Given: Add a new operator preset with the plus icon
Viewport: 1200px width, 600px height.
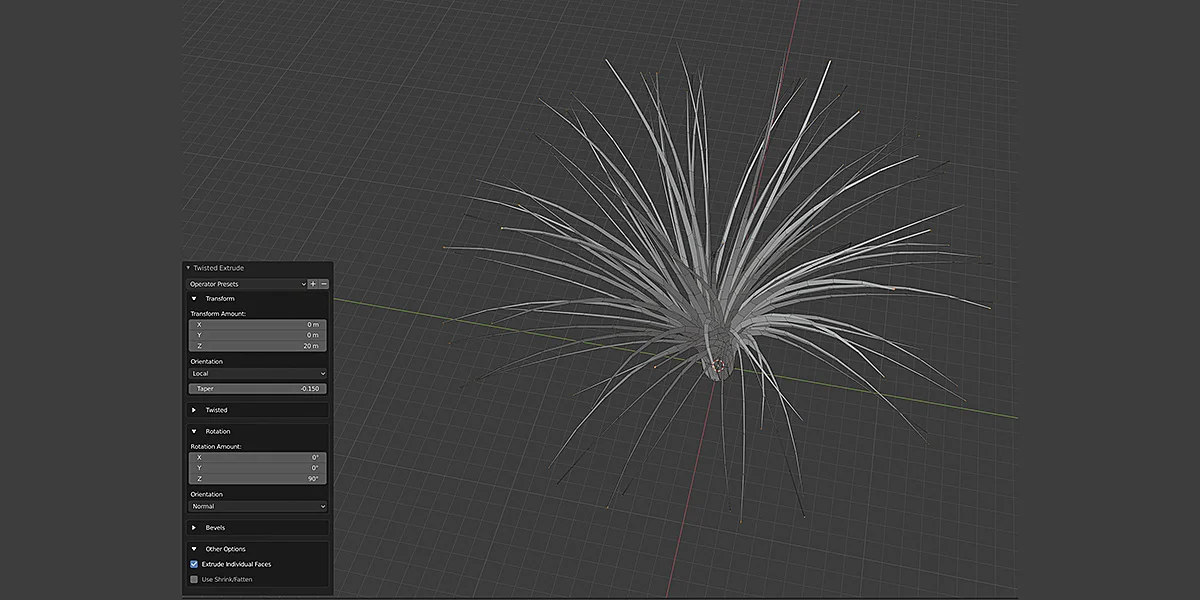Looking at the screenshot, I should pyautogui.click(x=312, y=284).
